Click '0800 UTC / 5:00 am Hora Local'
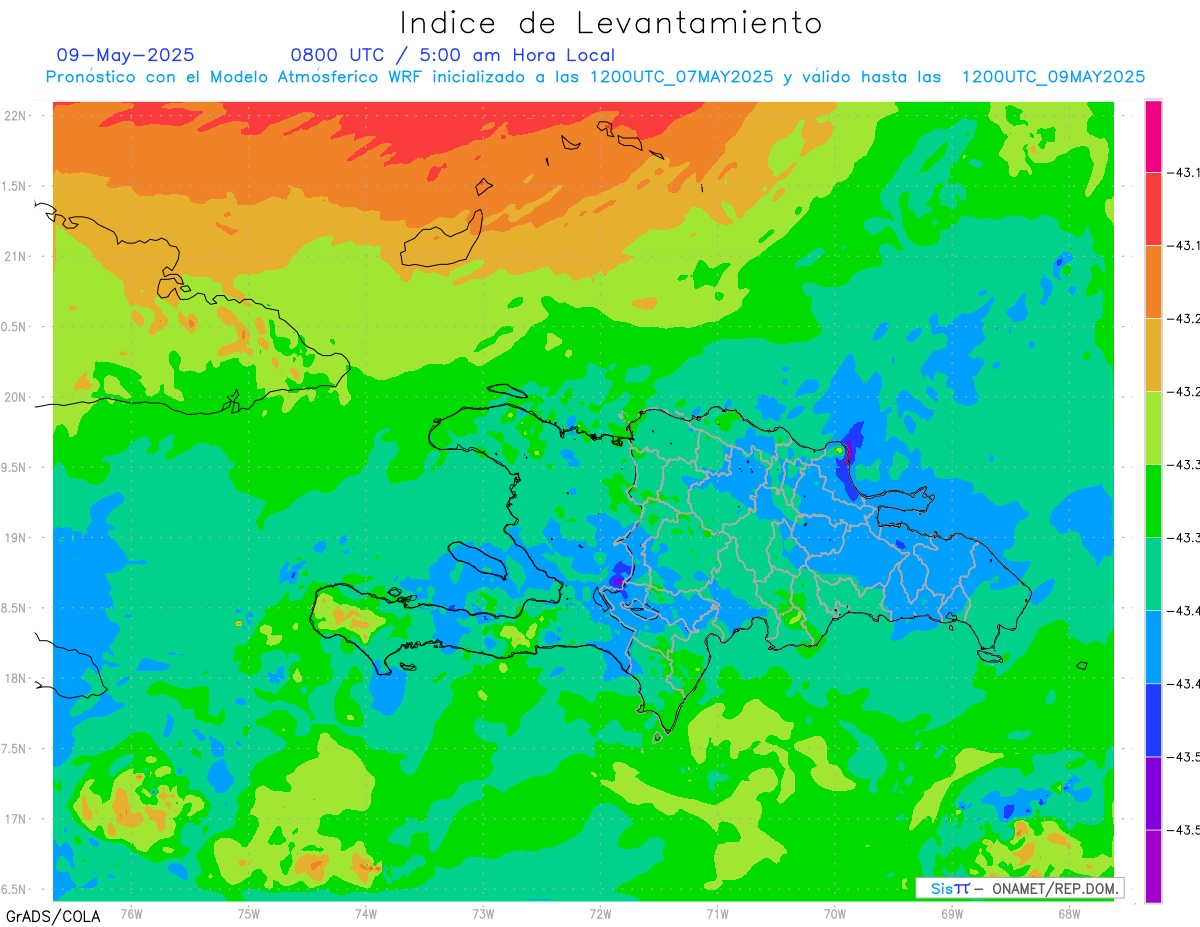Viewport: 1200px width, 927px height. 452,55
